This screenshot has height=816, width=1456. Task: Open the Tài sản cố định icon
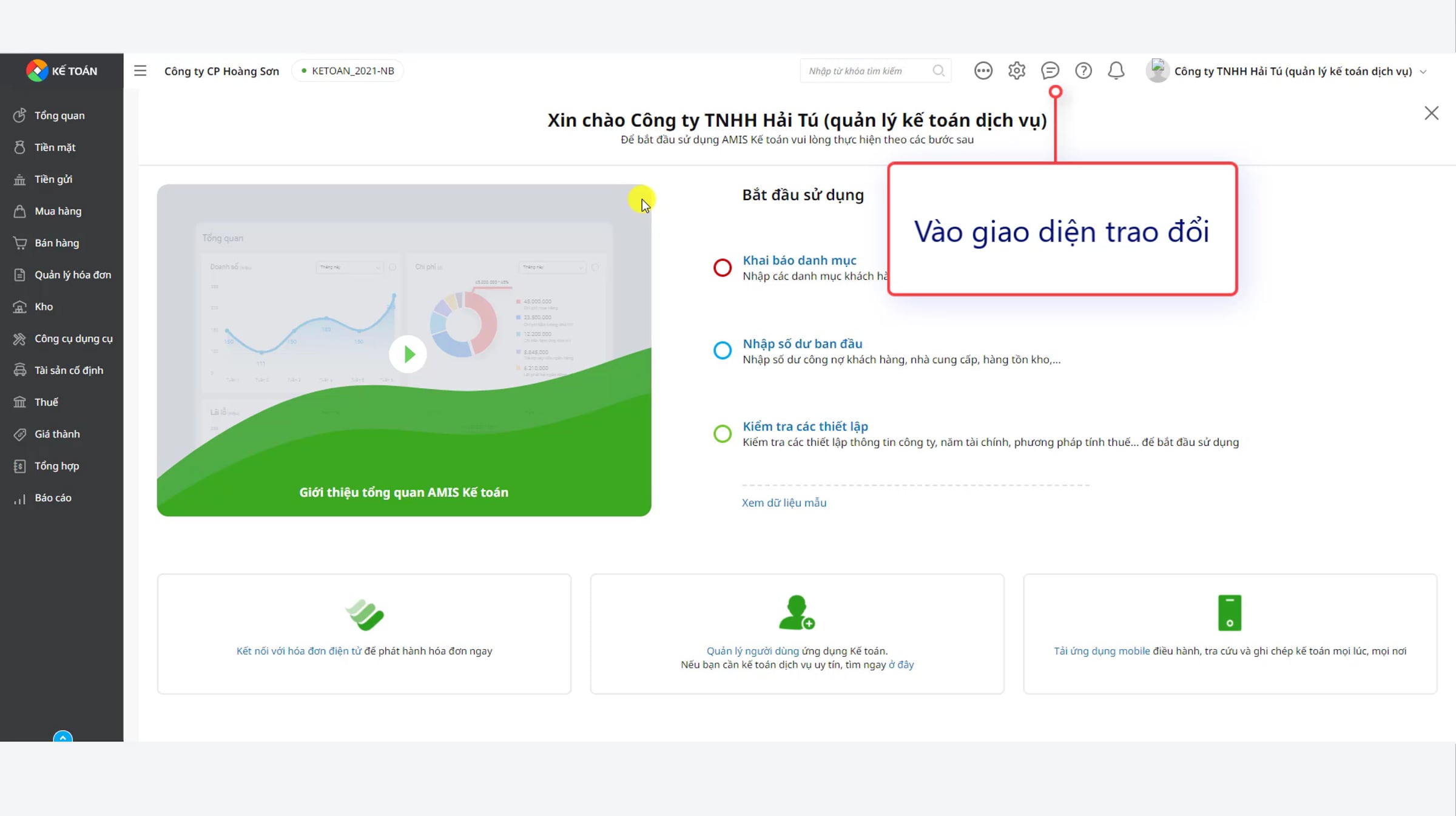tap(19, 370)
